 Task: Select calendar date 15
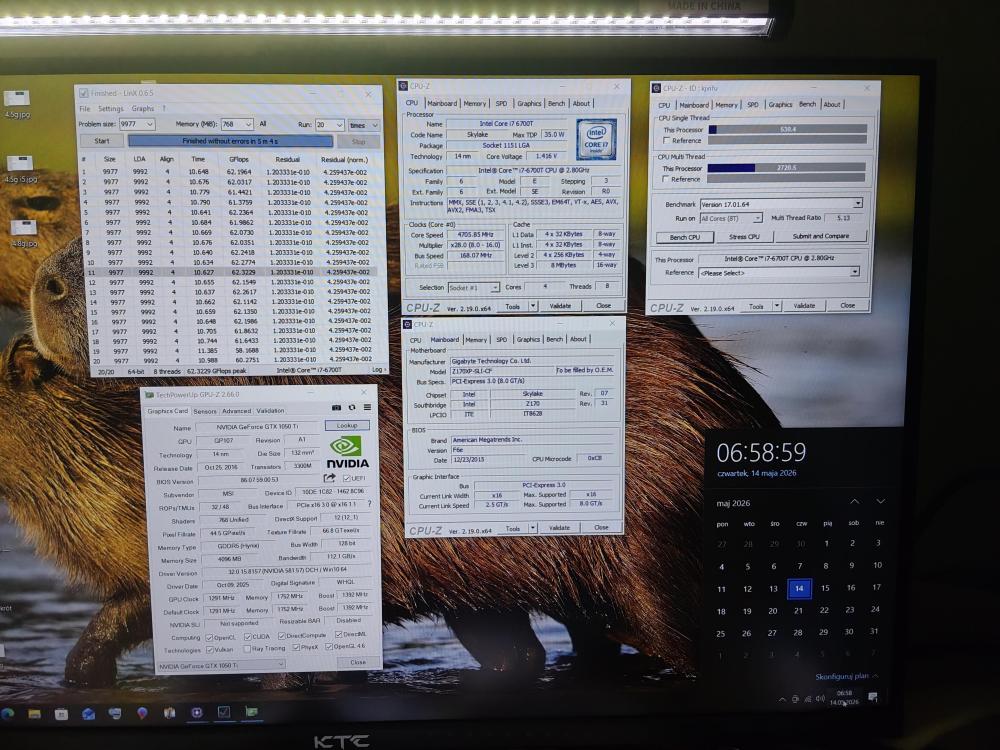pos(825,588)
